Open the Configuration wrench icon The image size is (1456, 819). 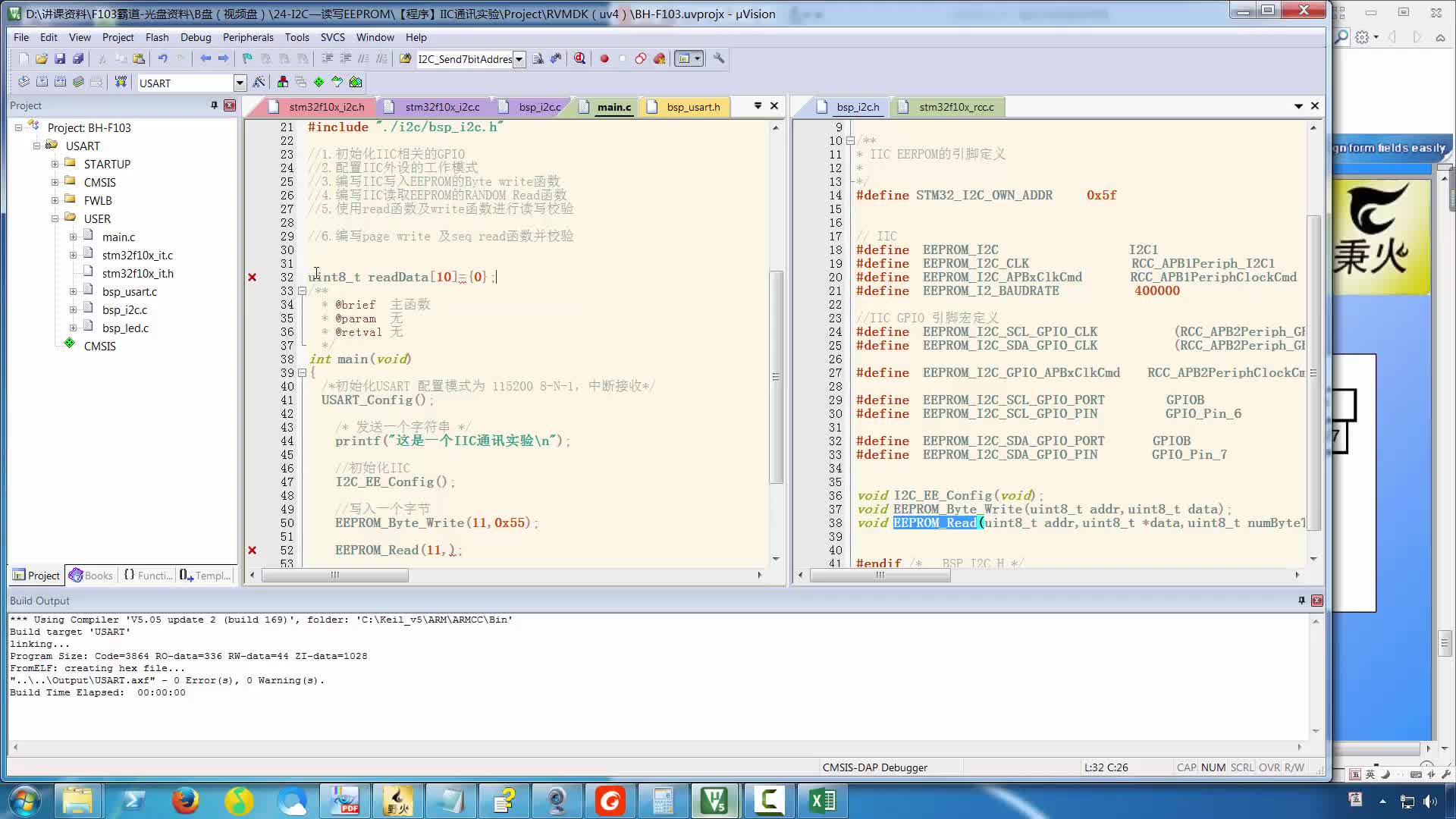tap(718, 58)
